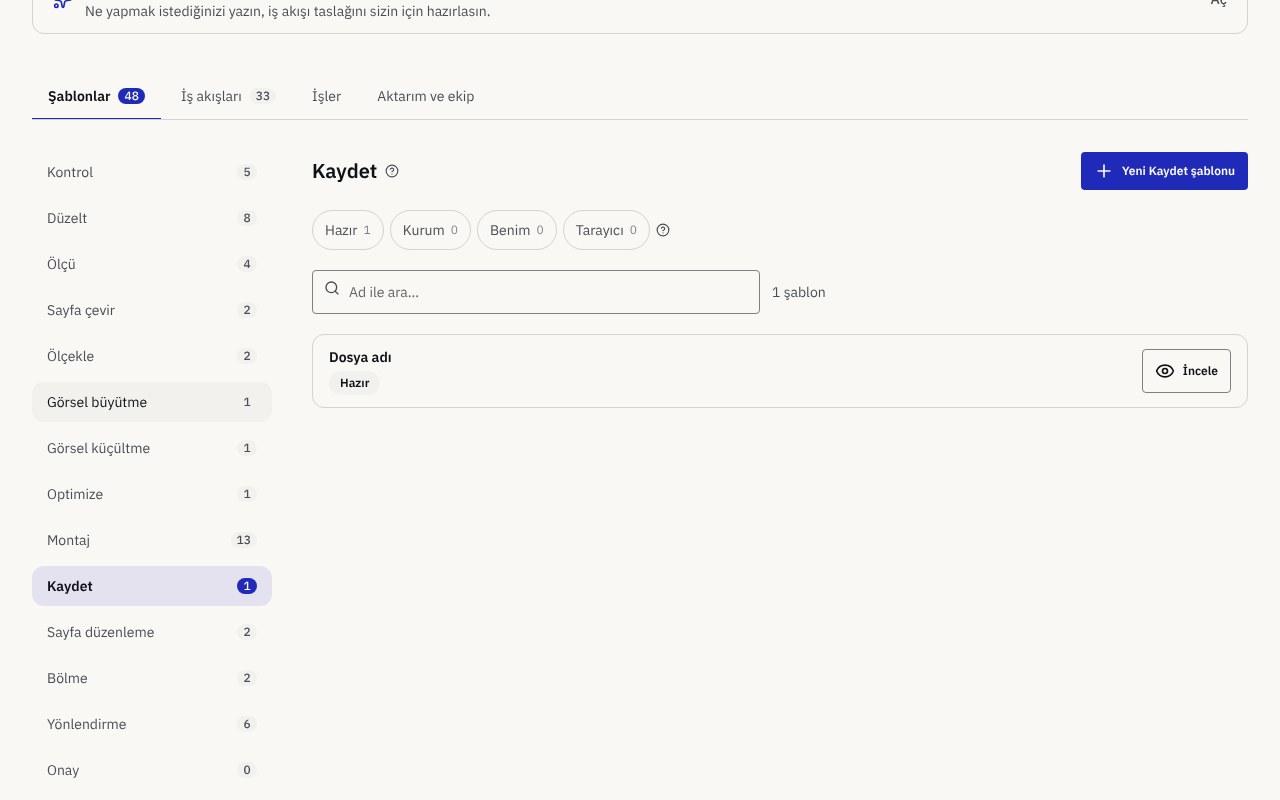Open the Sayfa düzenleme category
Viewport: 1280px width, 800px height.
152,632
